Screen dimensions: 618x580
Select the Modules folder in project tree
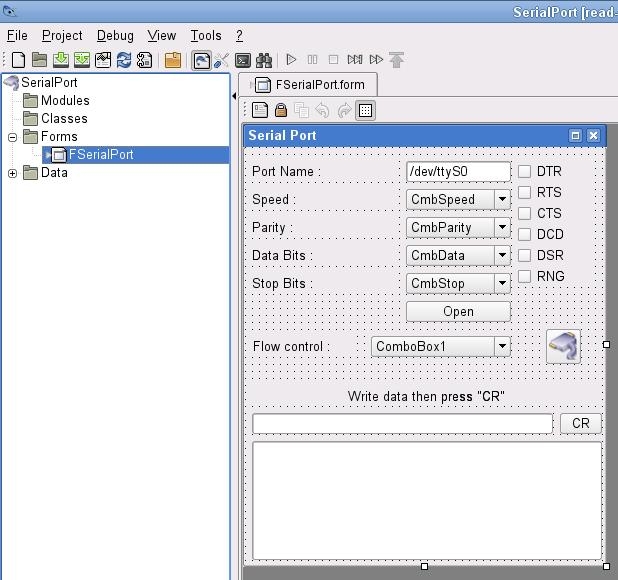click(64, 100)
